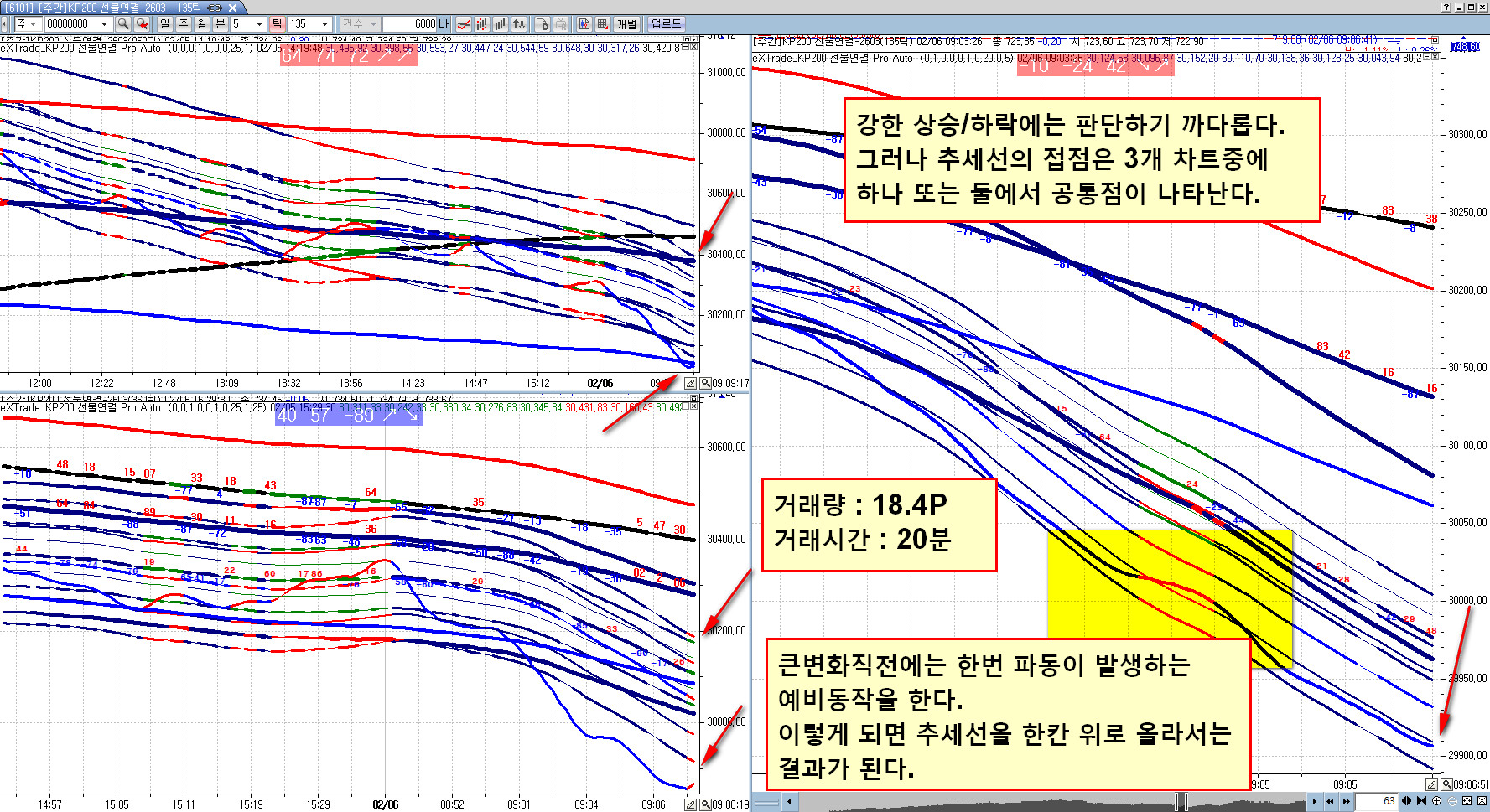Click the red-arrow search icon
Viewport: 1490px width, 812px height.
pyautogui.click(x=142, y=24)
